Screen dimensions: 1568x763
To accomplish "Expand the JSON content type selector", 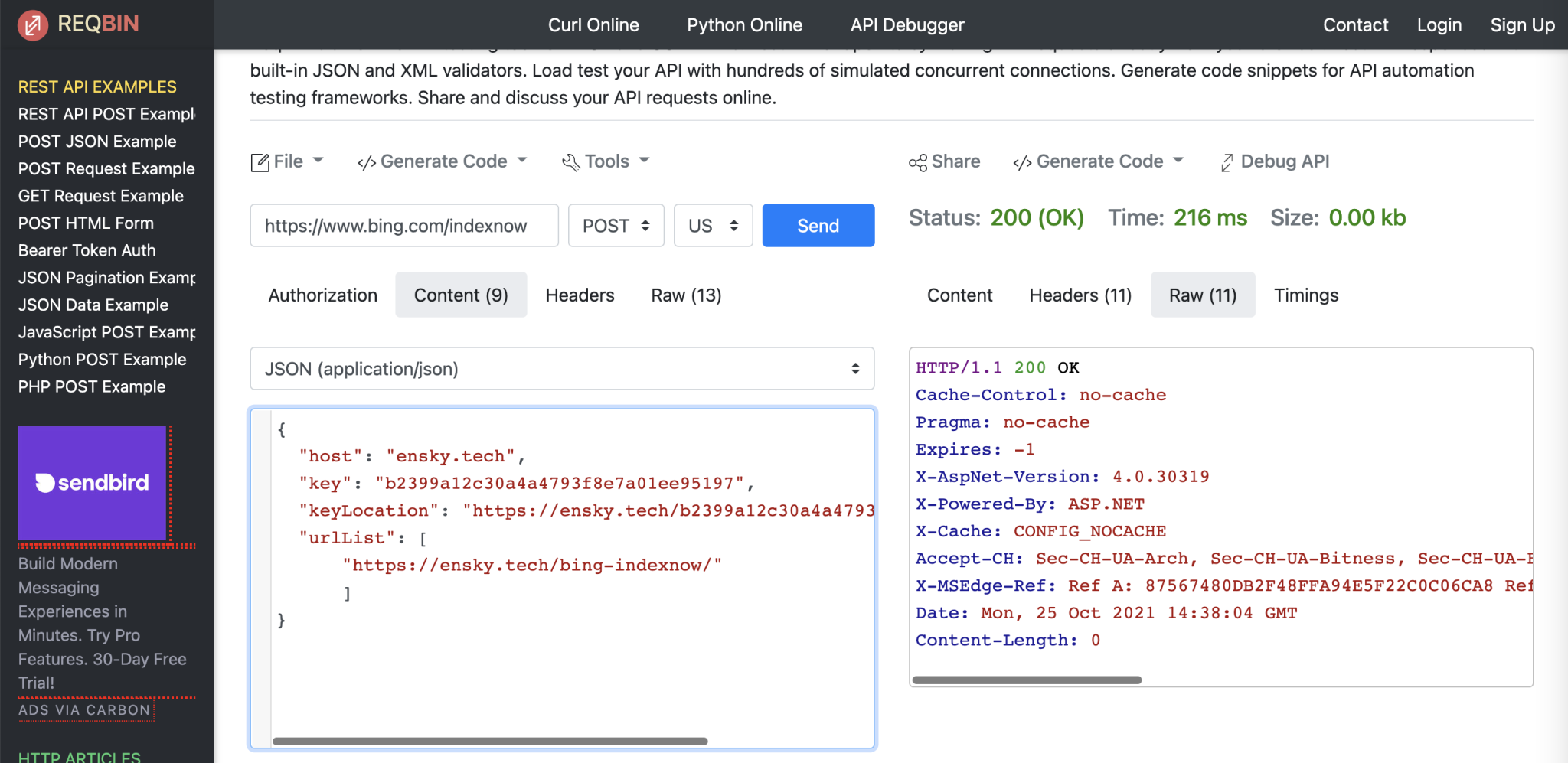I will (x=562, y=369).
